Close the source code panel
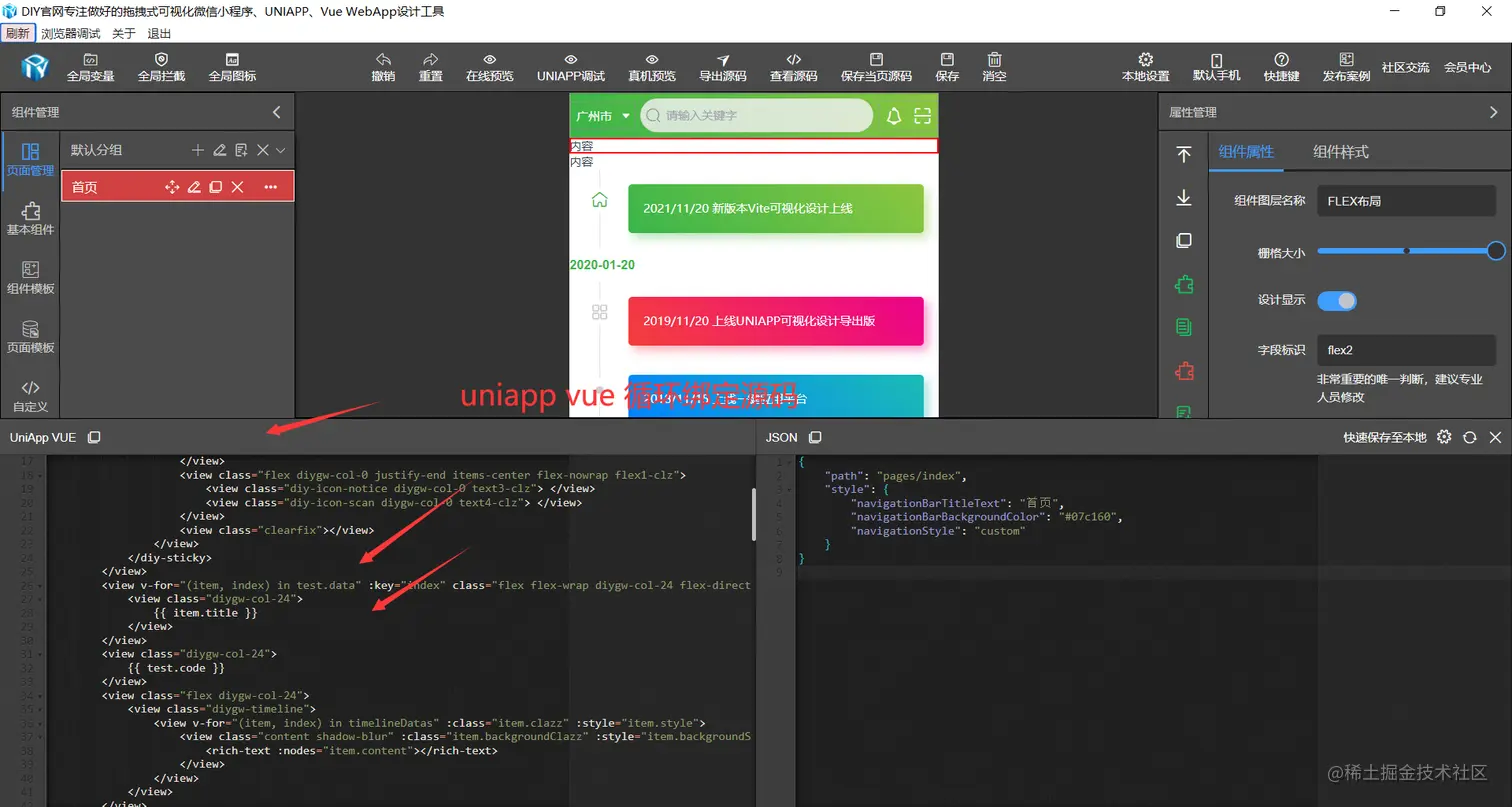This screenshot has width=1512, height=807. coord(1496,437)
